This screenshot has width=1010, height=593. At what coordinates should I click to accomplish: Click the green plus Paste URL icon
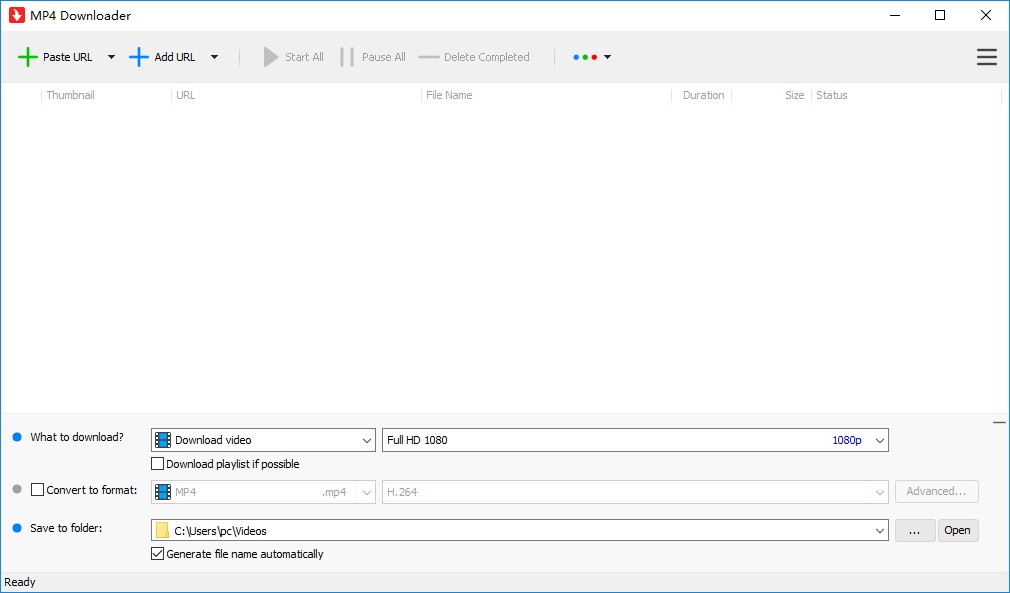click(x=28, y=57)
